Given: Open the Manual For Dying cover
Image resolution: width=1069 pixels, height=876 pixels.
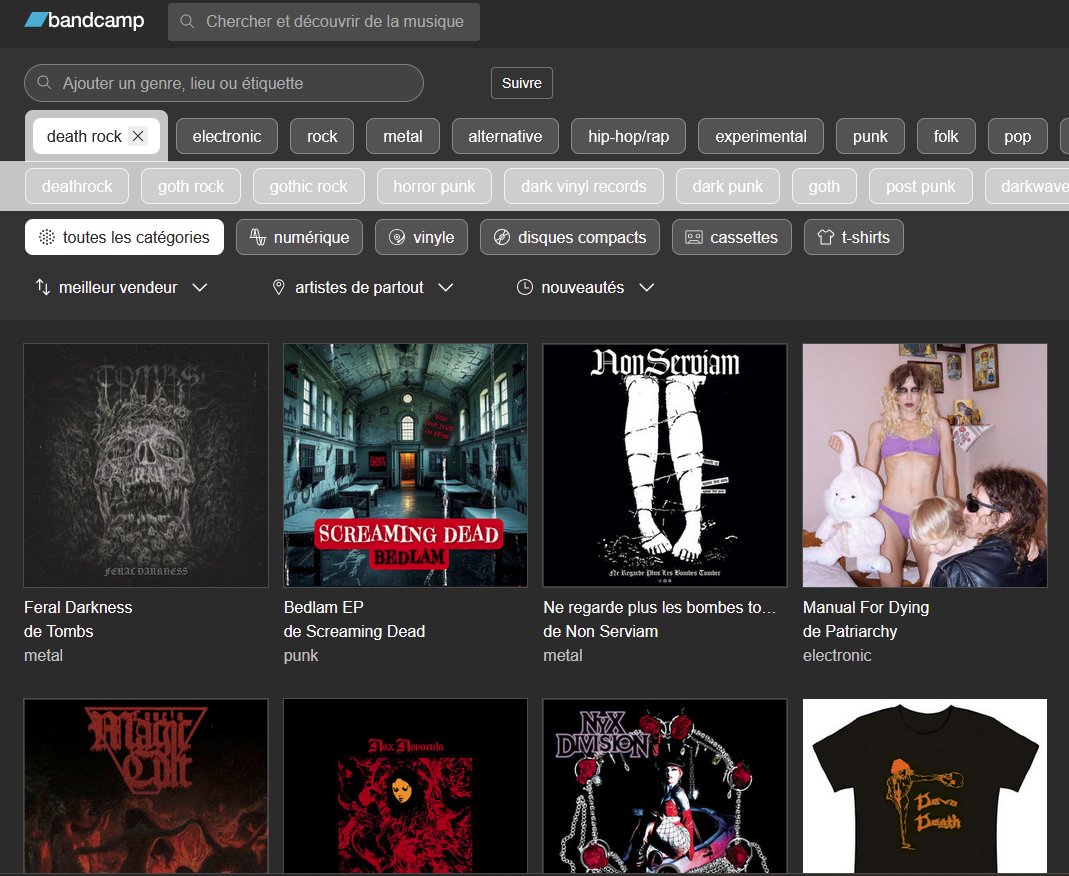Looking at the screenshot, I should click(925, 466).
